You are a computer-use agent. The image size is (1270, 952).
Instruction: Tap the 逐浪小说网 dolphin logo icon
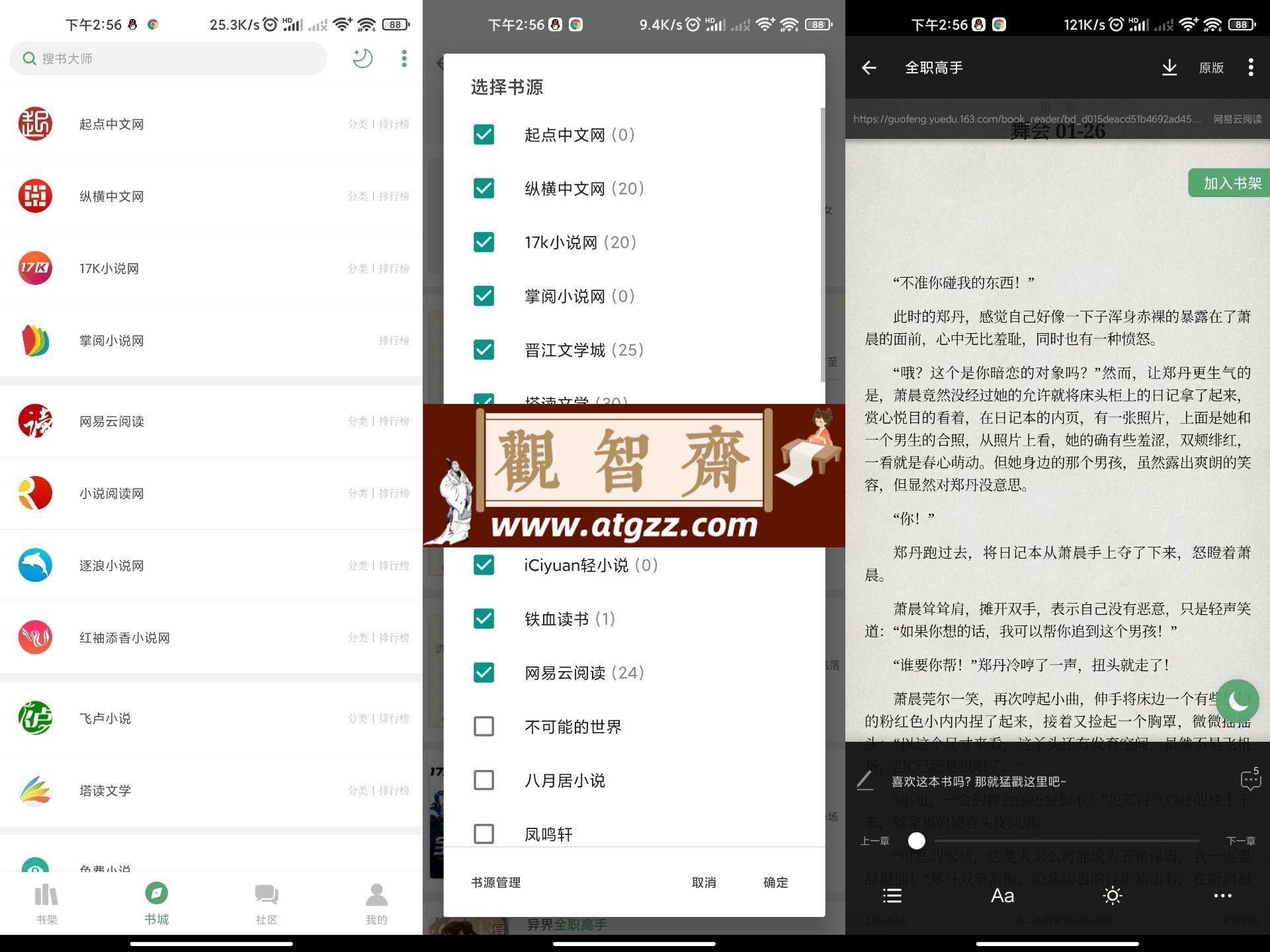[35, 565]
